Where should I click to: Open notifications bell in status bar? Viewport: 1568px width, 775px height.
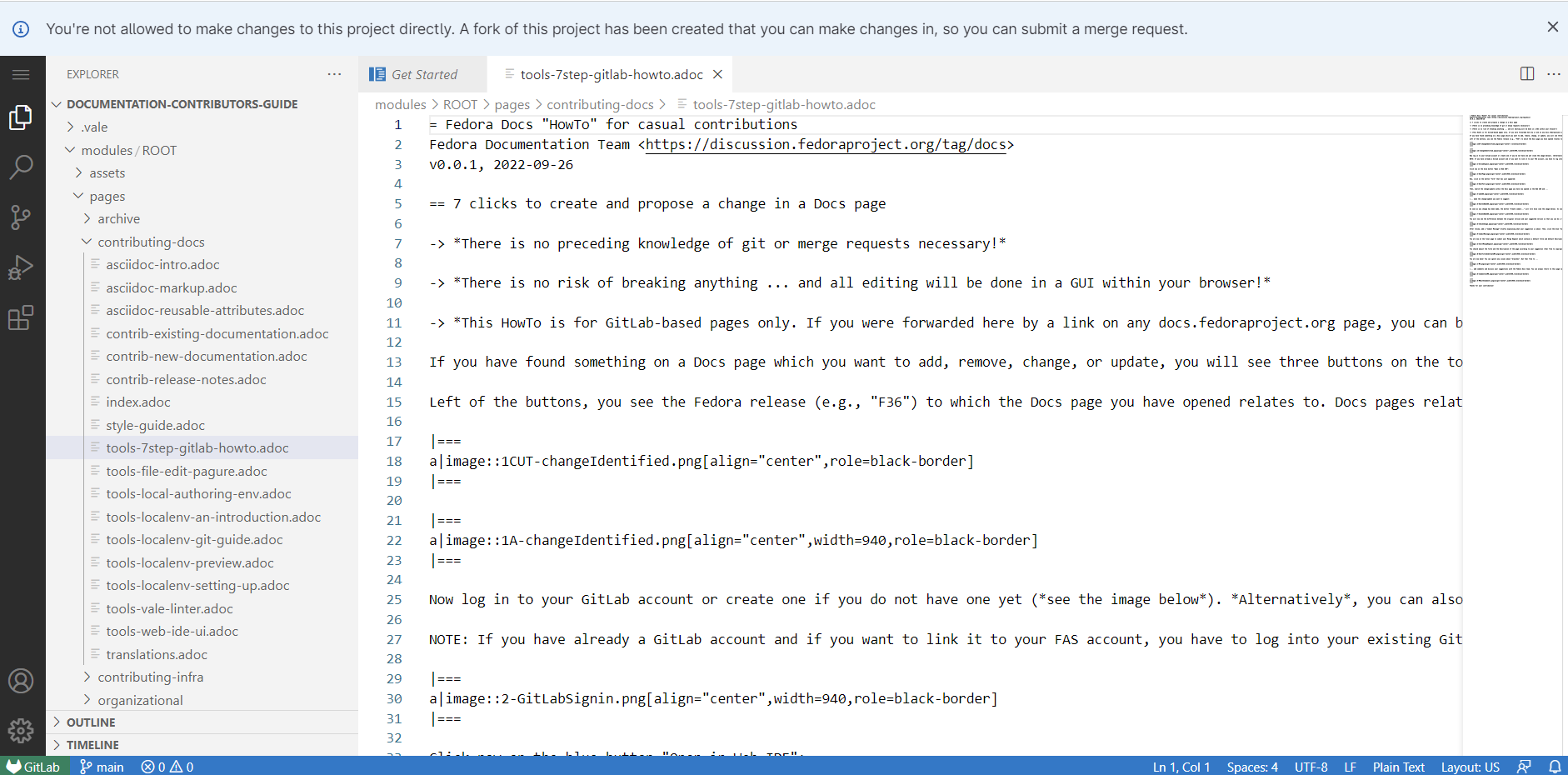coord(1555,767)
